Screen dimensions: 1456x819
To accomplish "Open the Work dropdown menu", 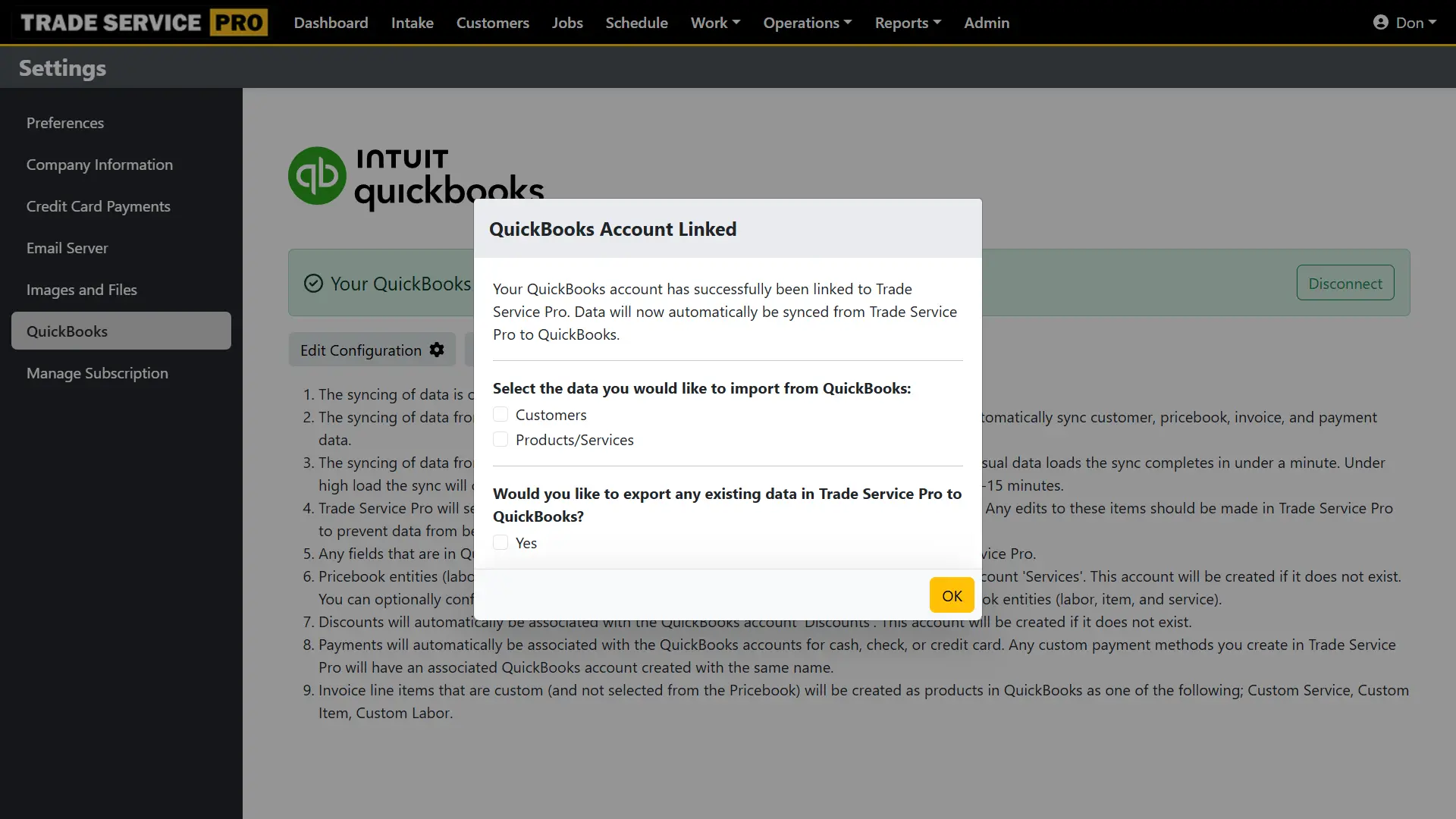I will point(714,22).
